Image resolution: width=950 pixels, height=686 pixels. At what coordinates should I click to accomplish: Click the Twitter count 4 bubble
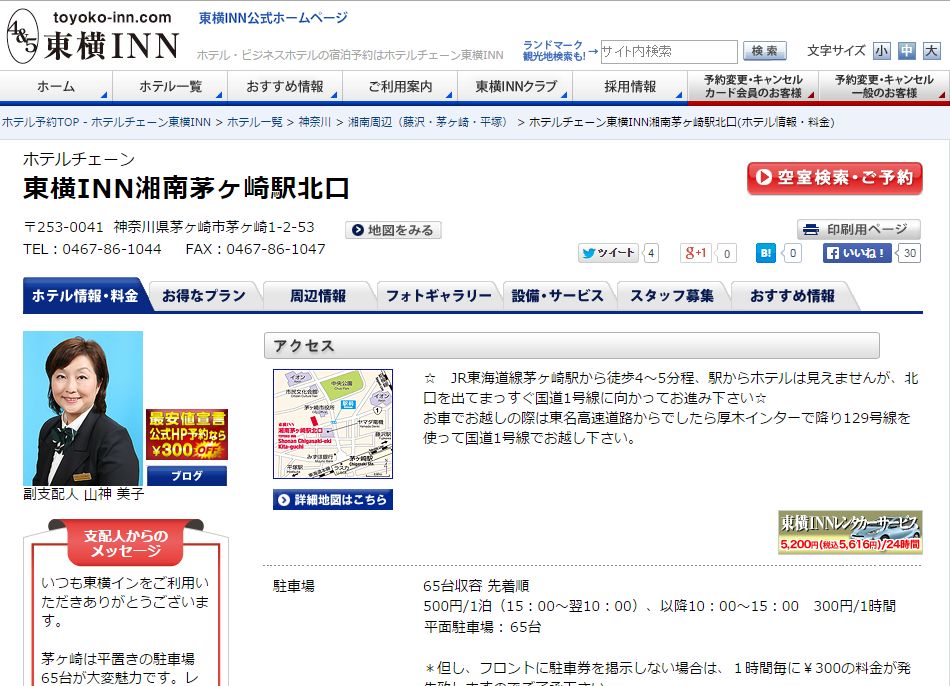coord(650,253)
